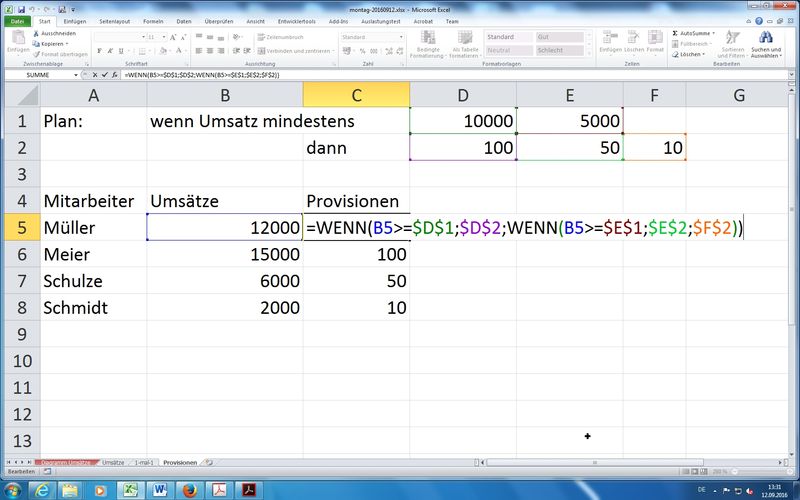Click the insert new worksheet tab icon

pyautogui.click(x=208, y=463)
